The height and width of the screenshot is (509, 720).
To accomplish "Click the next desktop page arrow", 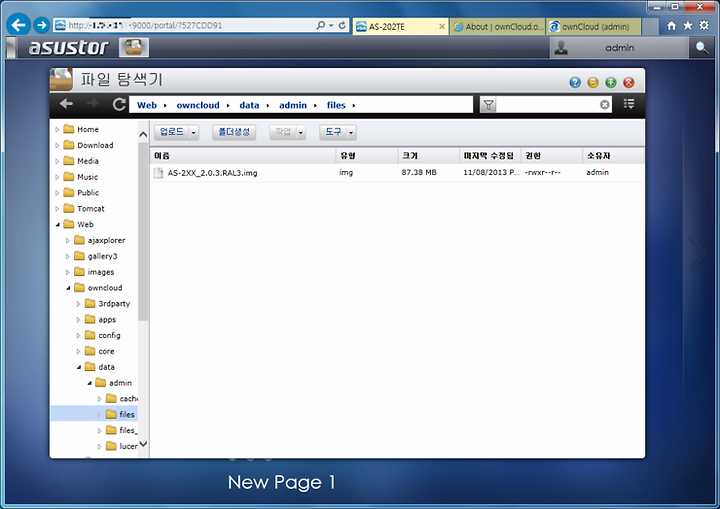I will [x=696, y=253].
